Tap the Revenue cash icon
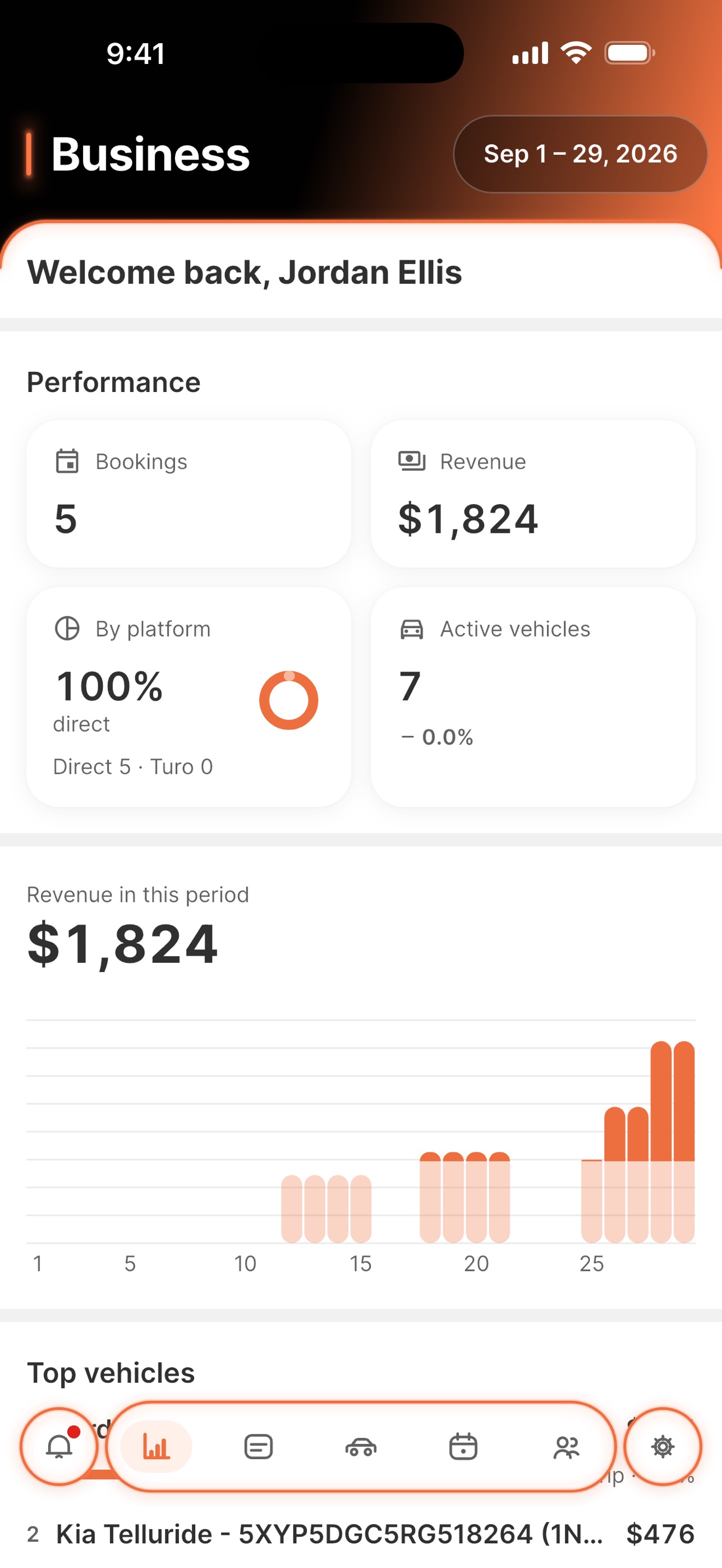The height and width of the screenshot is (1568, 722). tap(412, 461)
